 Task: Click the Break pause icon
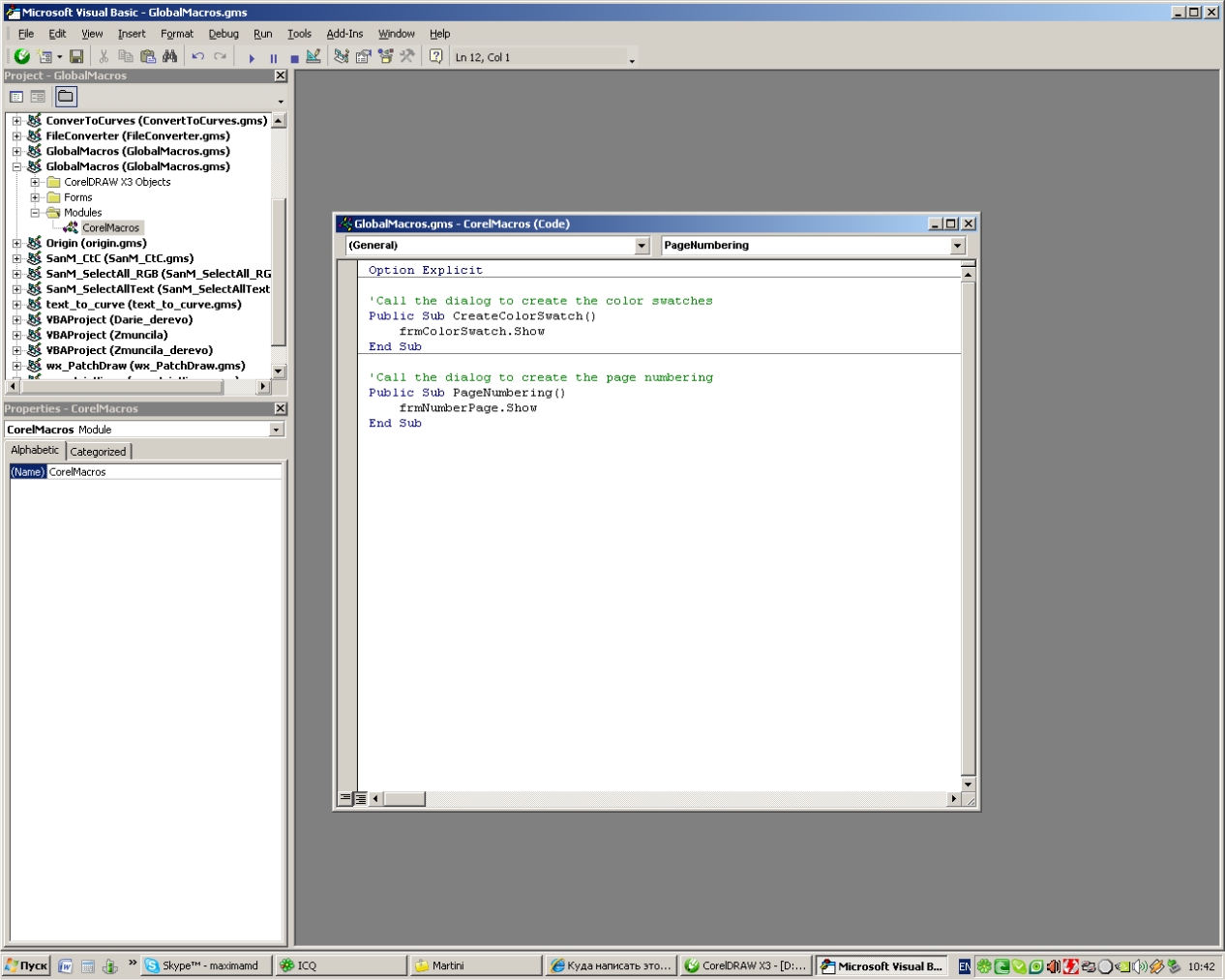[274, 58]
